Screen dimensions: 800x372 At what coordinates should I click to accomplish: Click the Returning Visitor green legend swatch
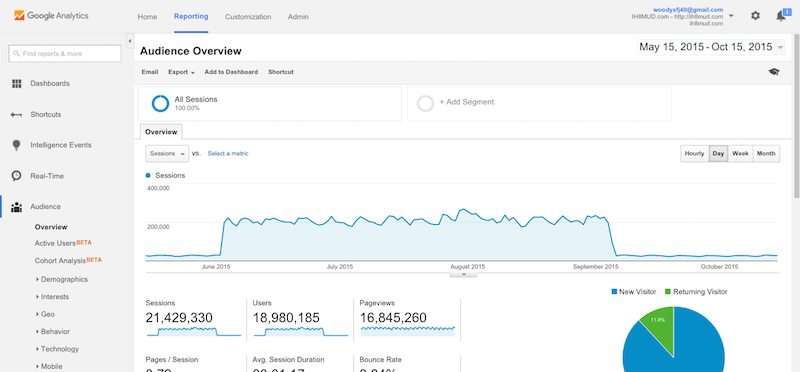coord(668,292)
